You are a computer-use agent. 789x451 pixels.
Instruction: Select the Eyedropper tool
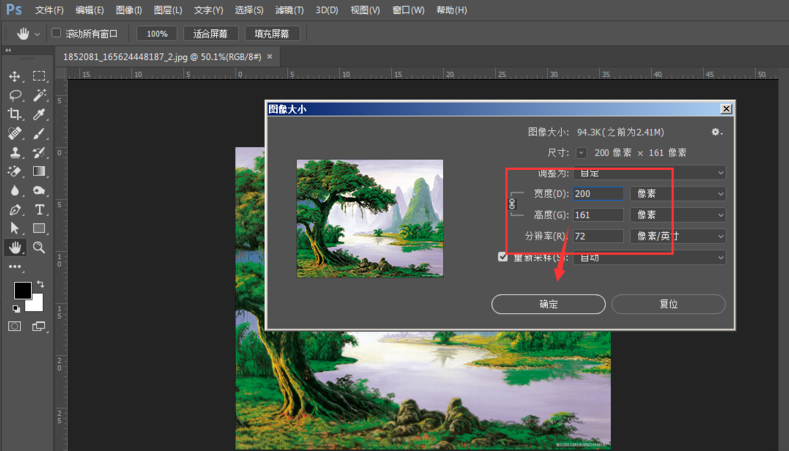coord(39,114)
